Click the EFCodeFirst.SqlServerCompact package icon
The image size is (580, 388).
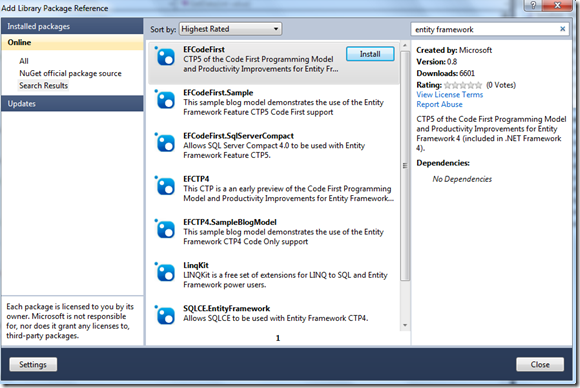pos(165,143)
